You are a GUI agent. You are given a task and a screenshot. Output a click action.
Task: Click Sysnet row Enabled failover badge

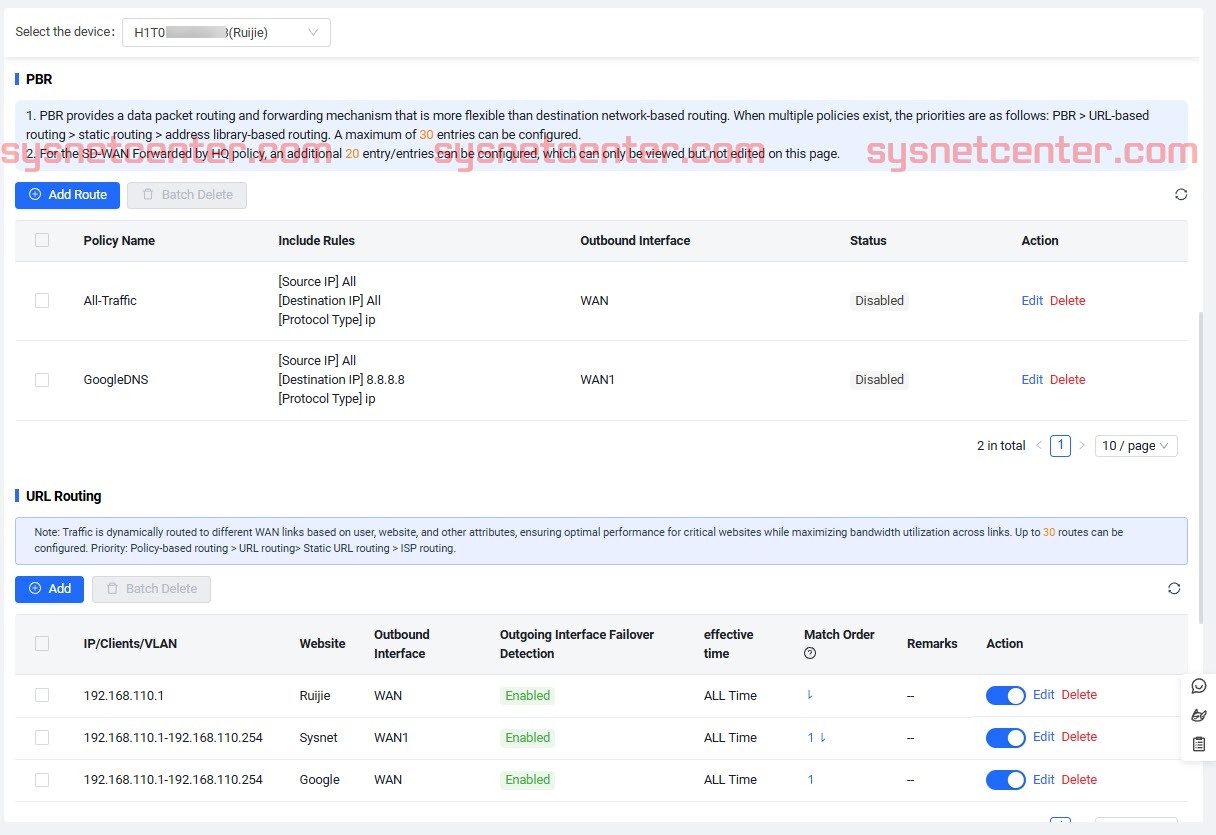click(x=527, y=738)
